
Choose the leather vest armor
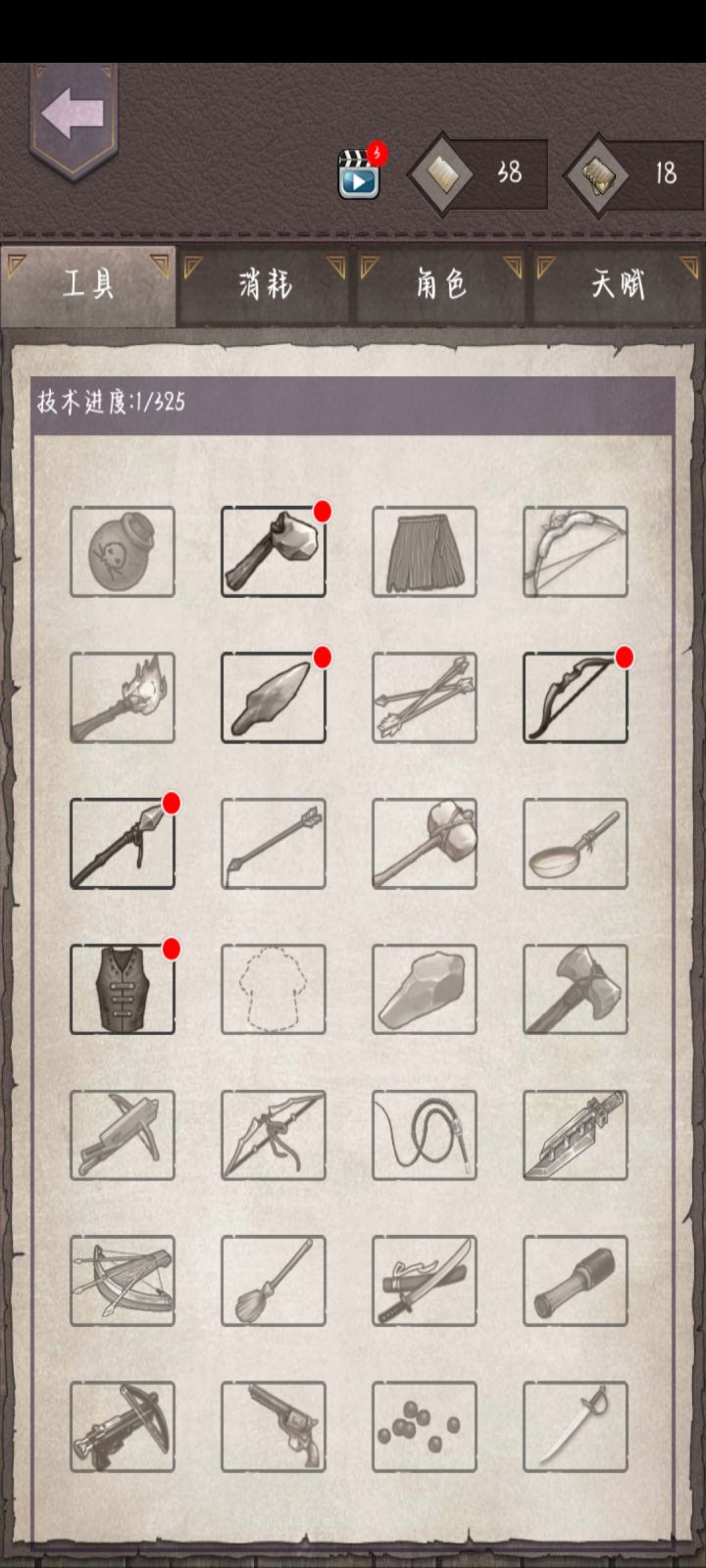123,989
